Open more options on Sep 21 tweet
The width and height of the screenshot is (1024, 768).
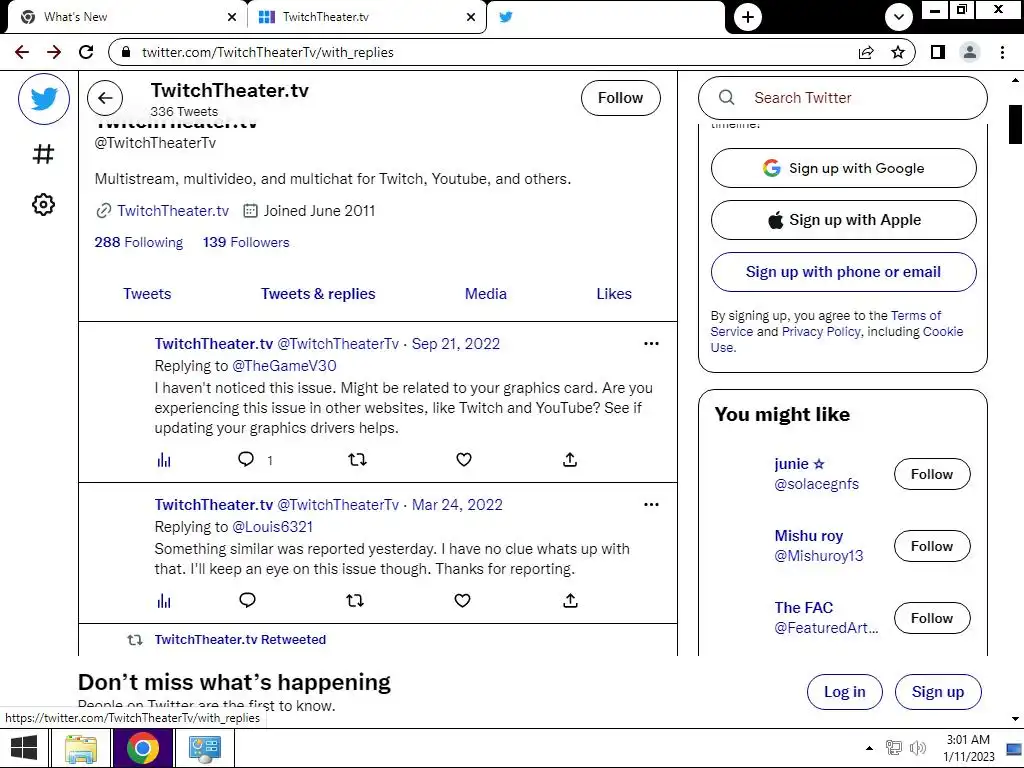coord(651,344)
